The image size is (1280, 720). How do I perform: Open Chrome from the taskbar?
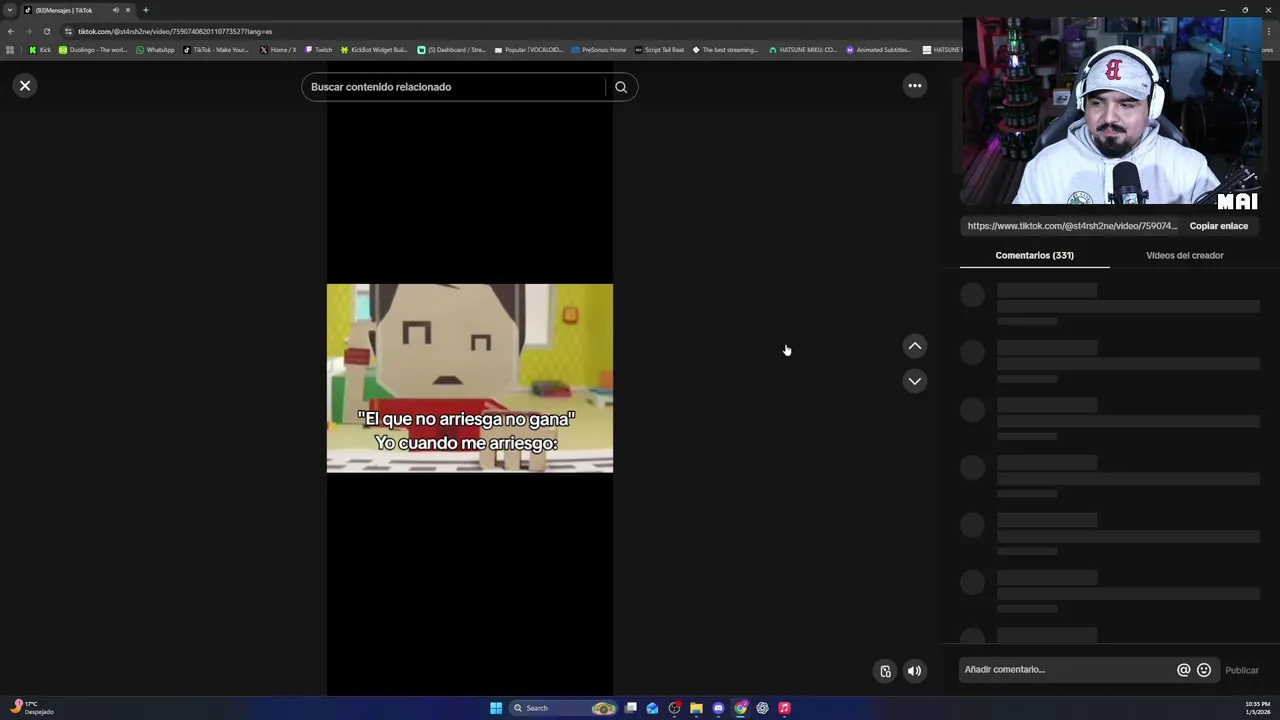tap(740, 708)
